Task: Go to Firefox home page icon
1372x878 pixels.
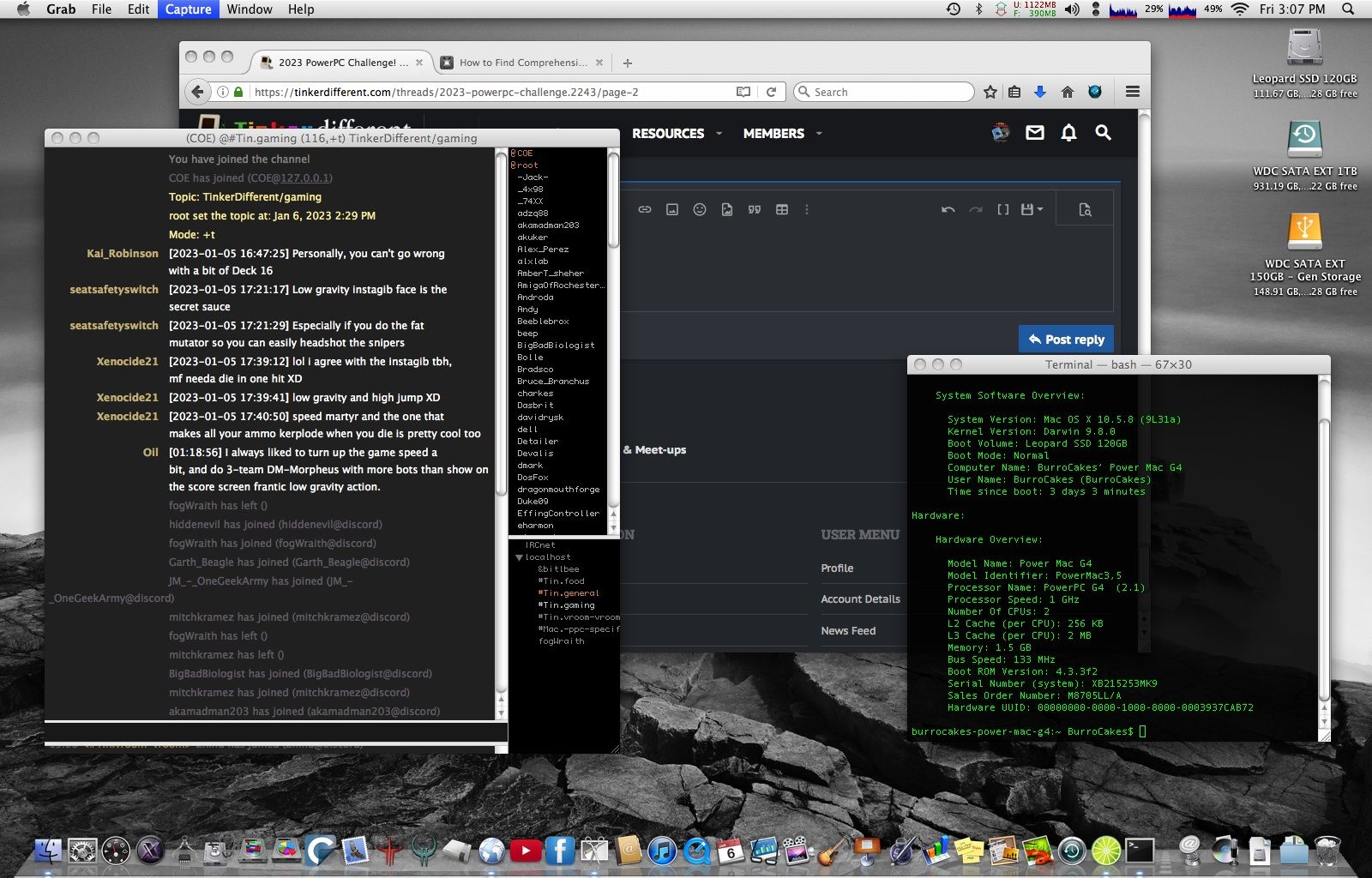Action: click(x=1068, y=92)
